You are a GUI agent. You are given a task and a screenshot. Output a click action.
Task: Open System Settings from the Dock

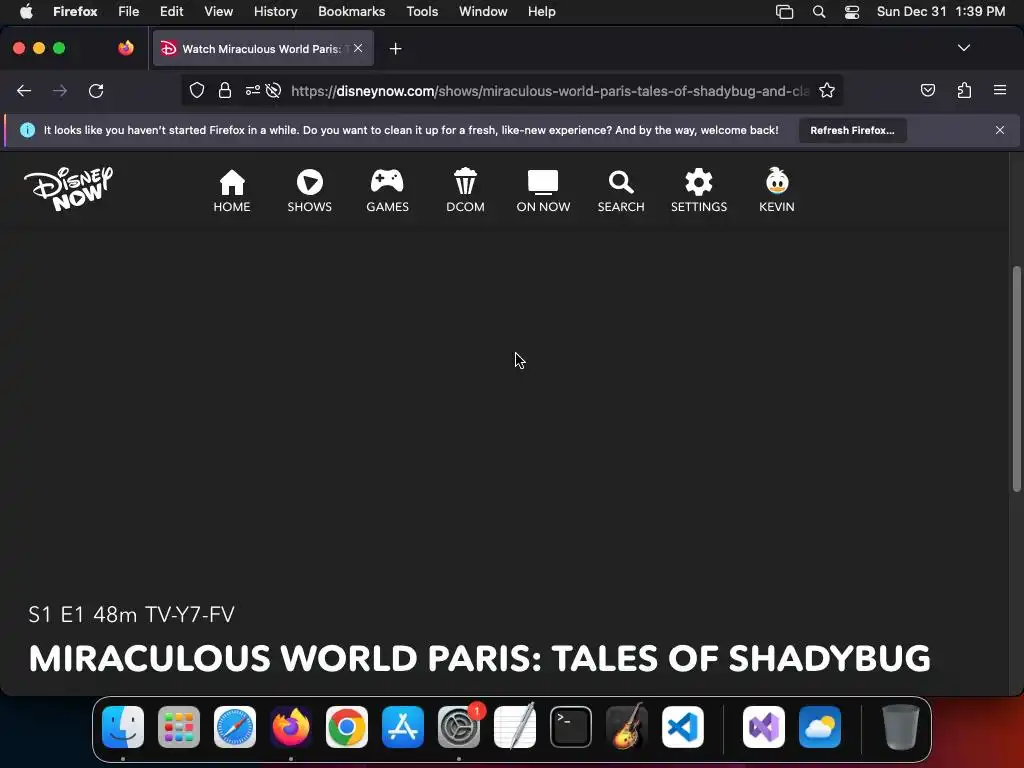[458, 727]
